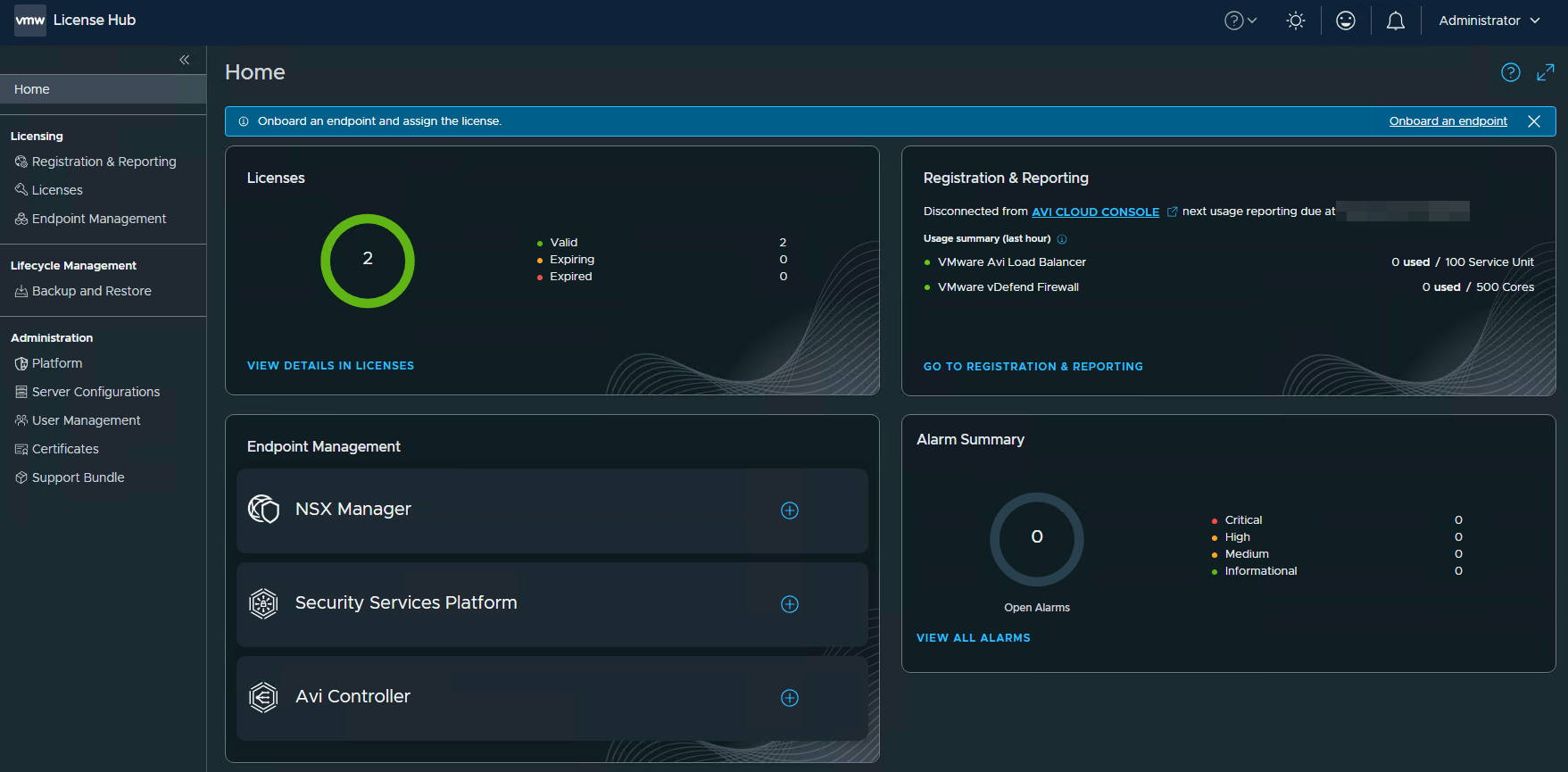Screen dimensions: 1568x772
Task: Open the page help question-mark icon
Action: click(x=1510, y=72)
